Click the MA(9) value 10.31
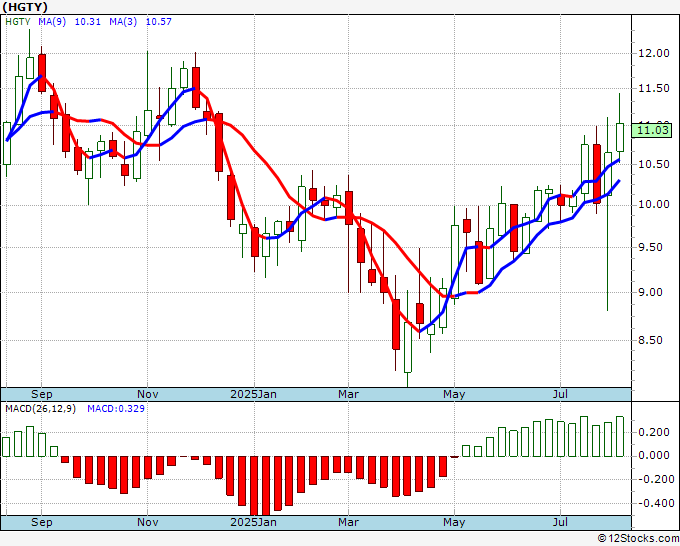Viewport: 680px width, 546px height. point(88,21)
